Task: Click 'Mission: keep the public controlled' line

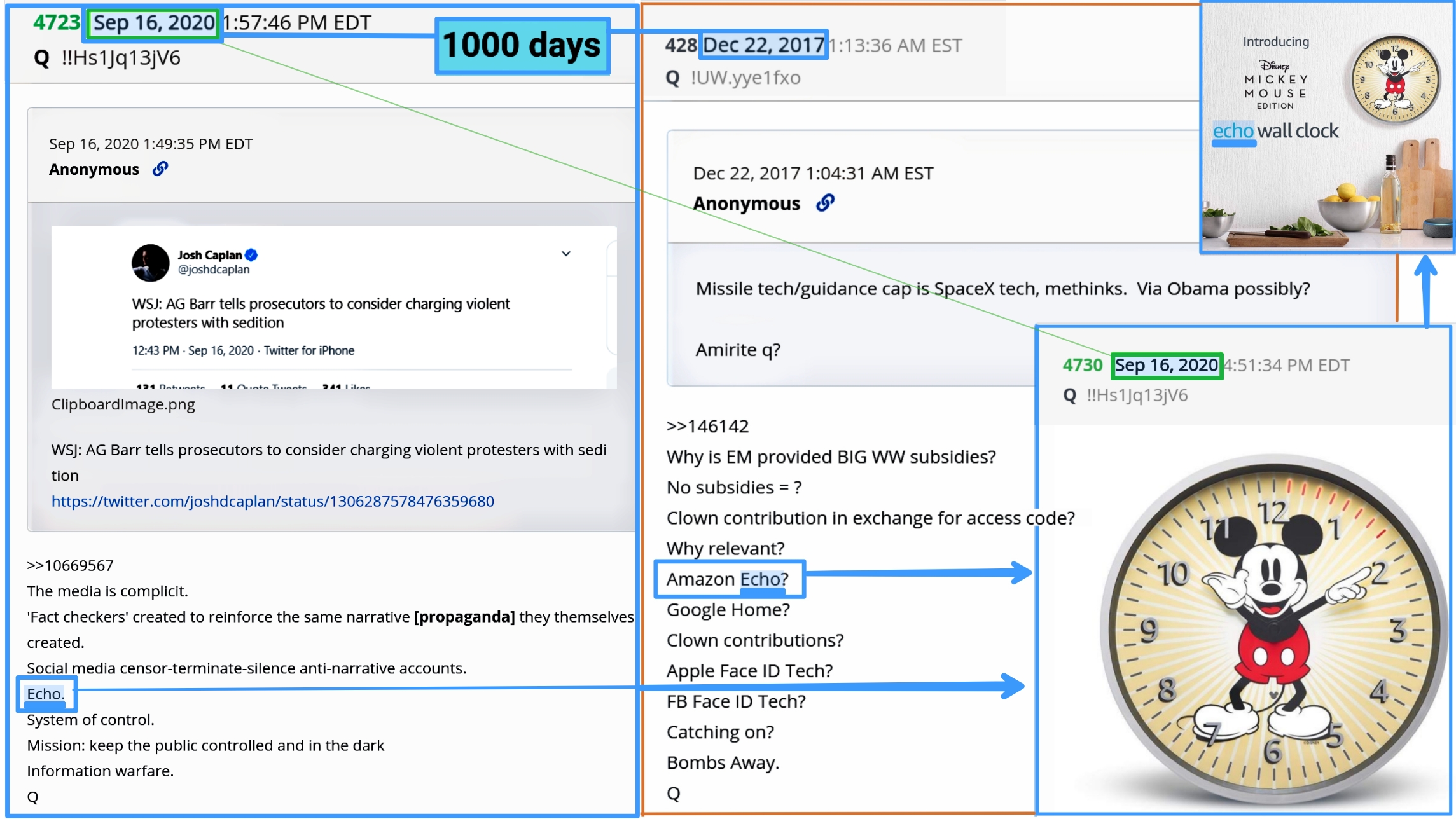Action: [x=205, y=745]
